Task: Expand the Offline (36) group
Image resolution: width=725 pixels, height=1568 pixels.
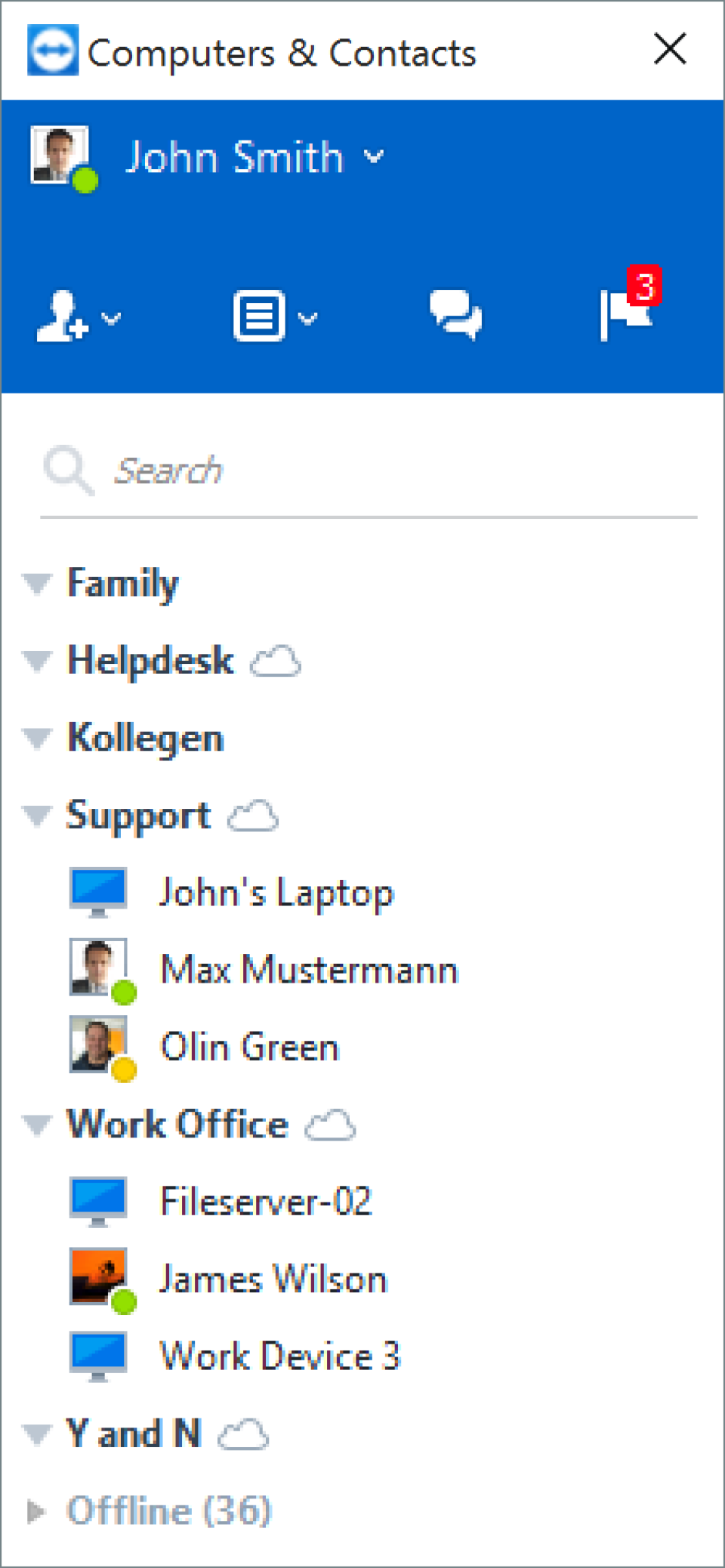Action: [35, 1511]
